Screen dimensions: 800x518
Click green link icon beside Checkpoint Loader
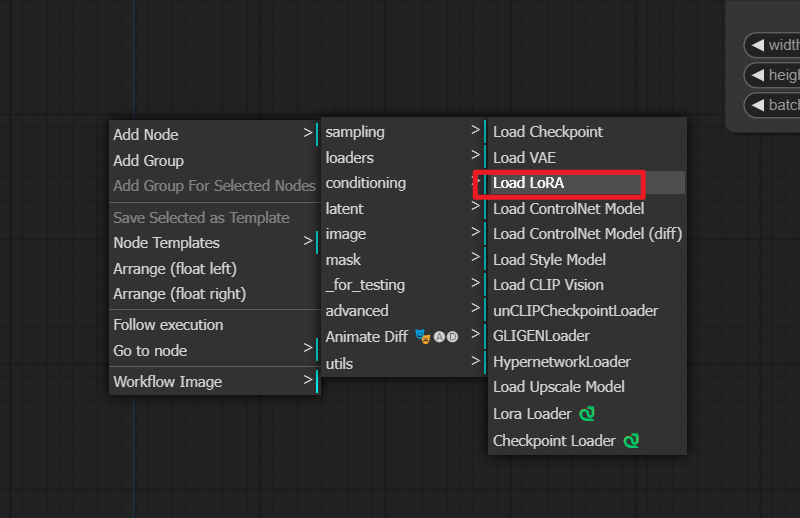coord(631,440)
